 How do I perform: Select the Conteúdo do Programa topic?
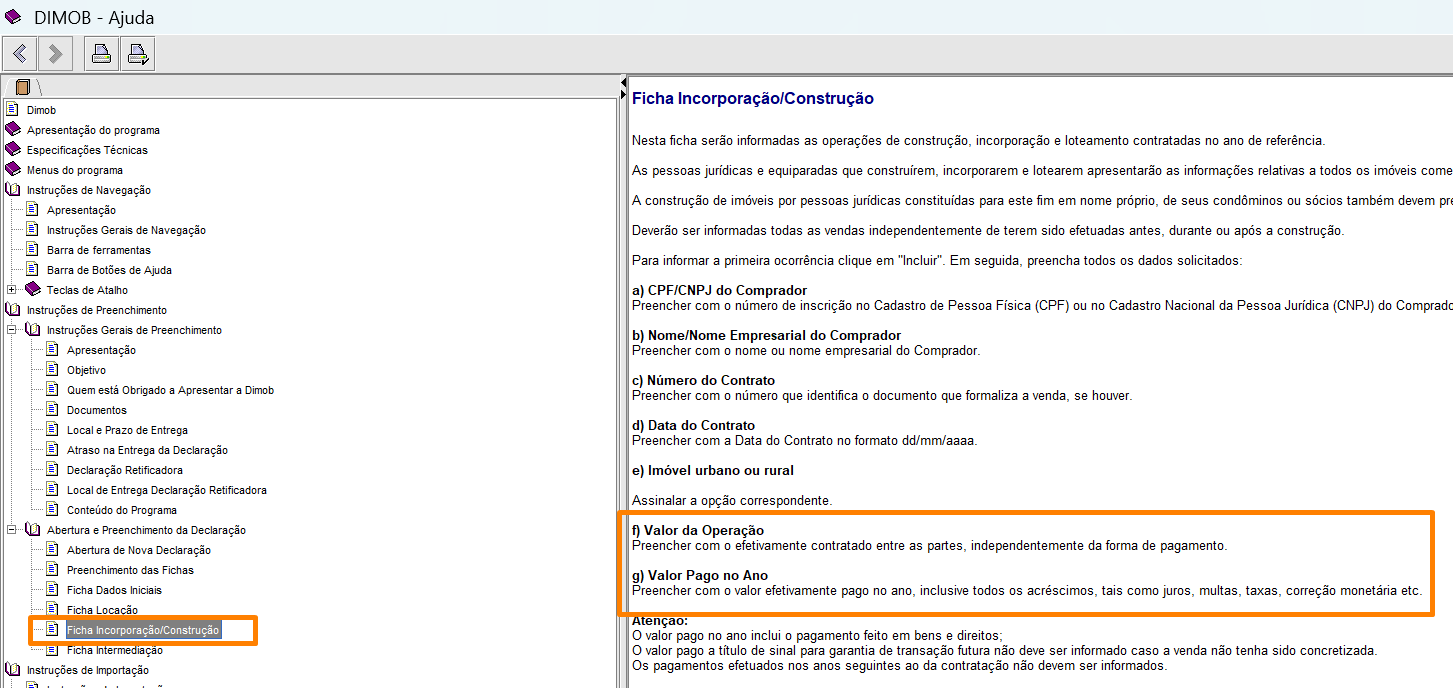tap(121, 510)
